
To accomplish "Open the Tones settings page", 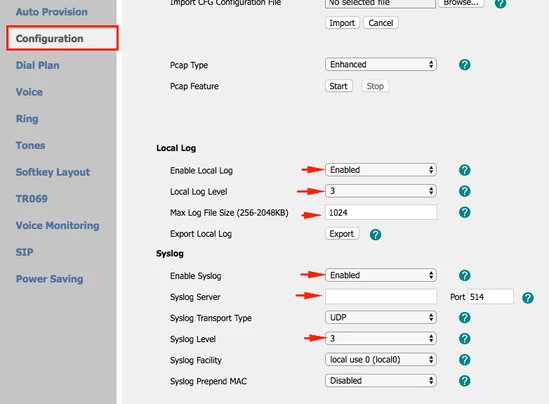I will click(30, 146).
